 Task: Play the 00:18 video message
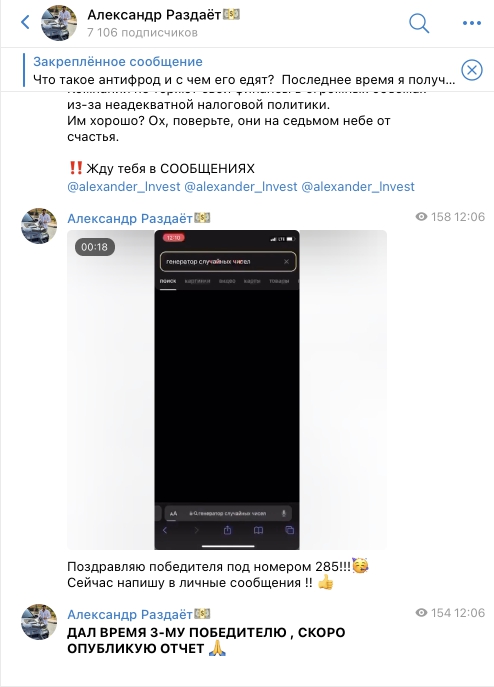tap(227, 390)
